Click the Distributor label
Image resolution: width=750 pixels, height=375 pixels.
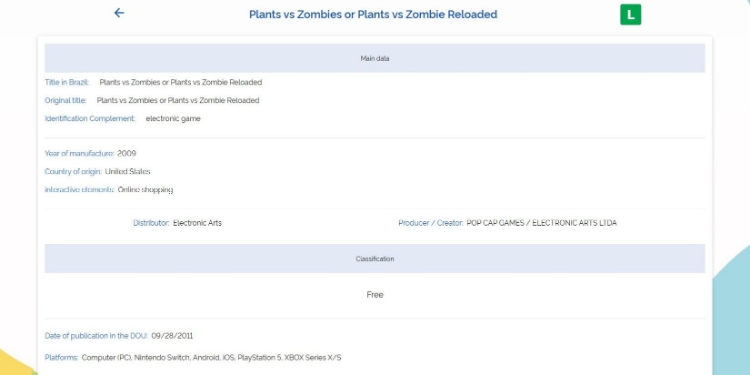tap(151, 223)
